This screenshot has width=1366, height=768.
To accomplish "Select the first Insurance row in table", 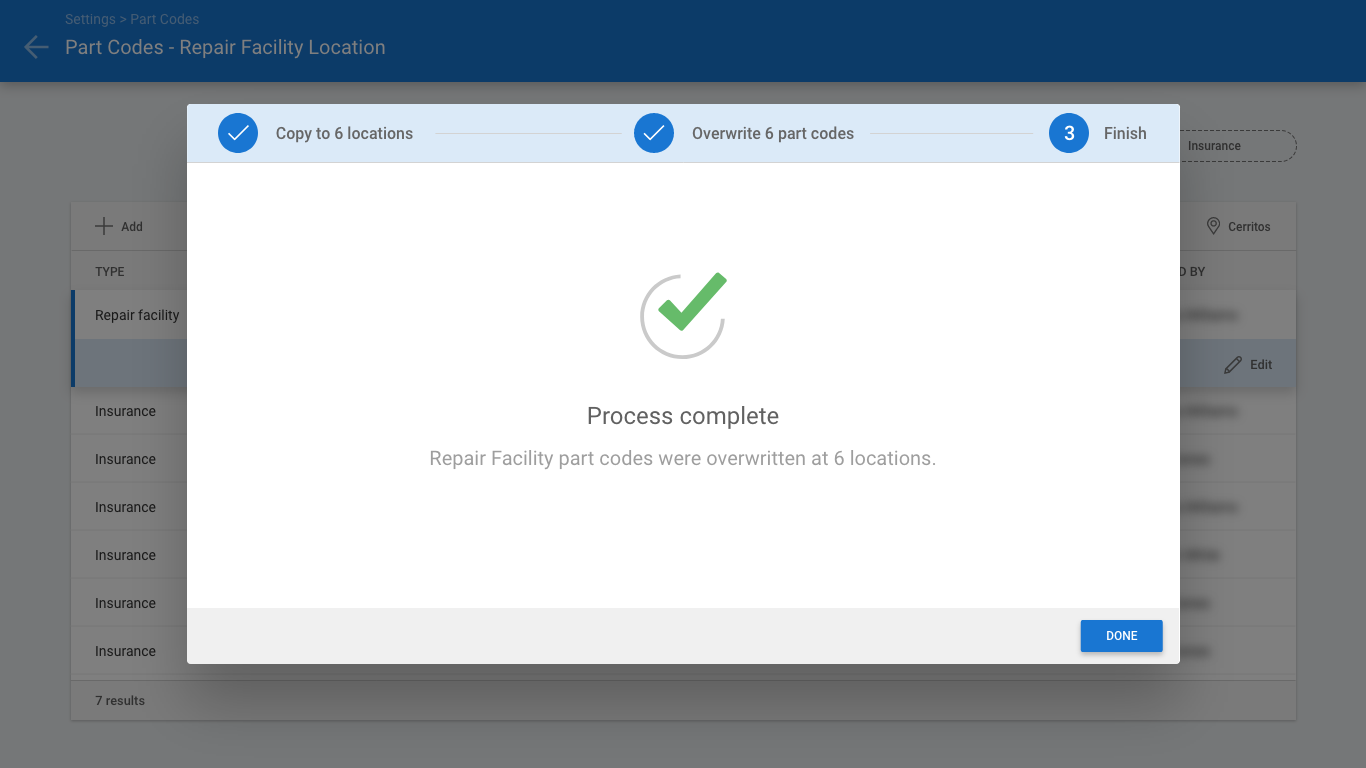I will tap(126, 411).
